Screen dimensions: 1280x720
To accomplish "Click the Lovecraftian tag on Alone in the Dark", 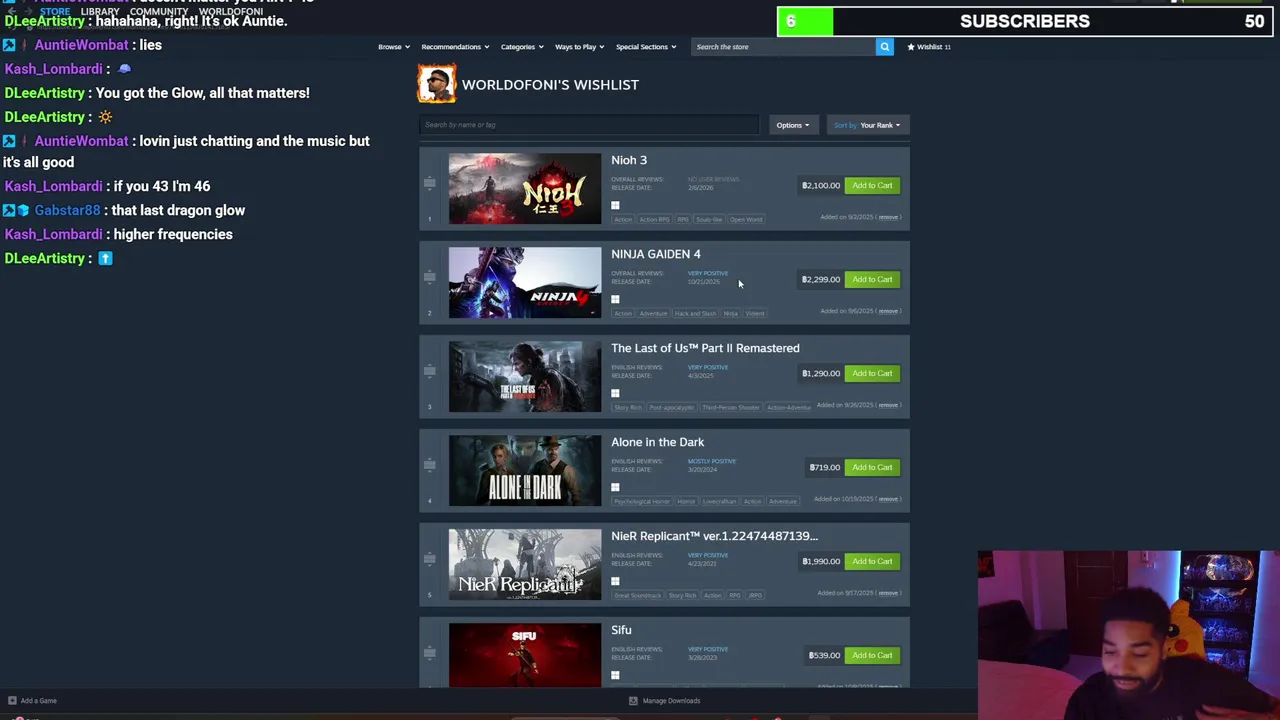I will click(x=720, y=501).
